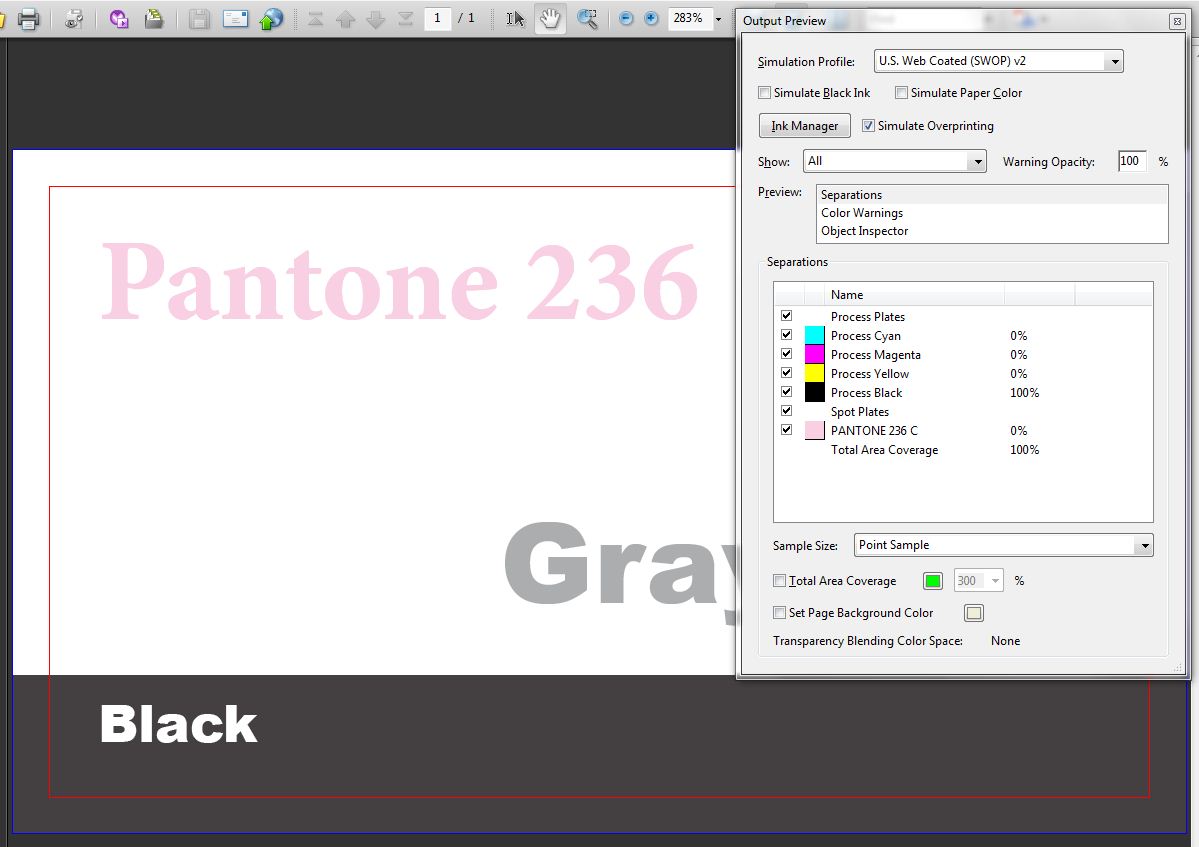Click the email envelope icon

(236, 18)
